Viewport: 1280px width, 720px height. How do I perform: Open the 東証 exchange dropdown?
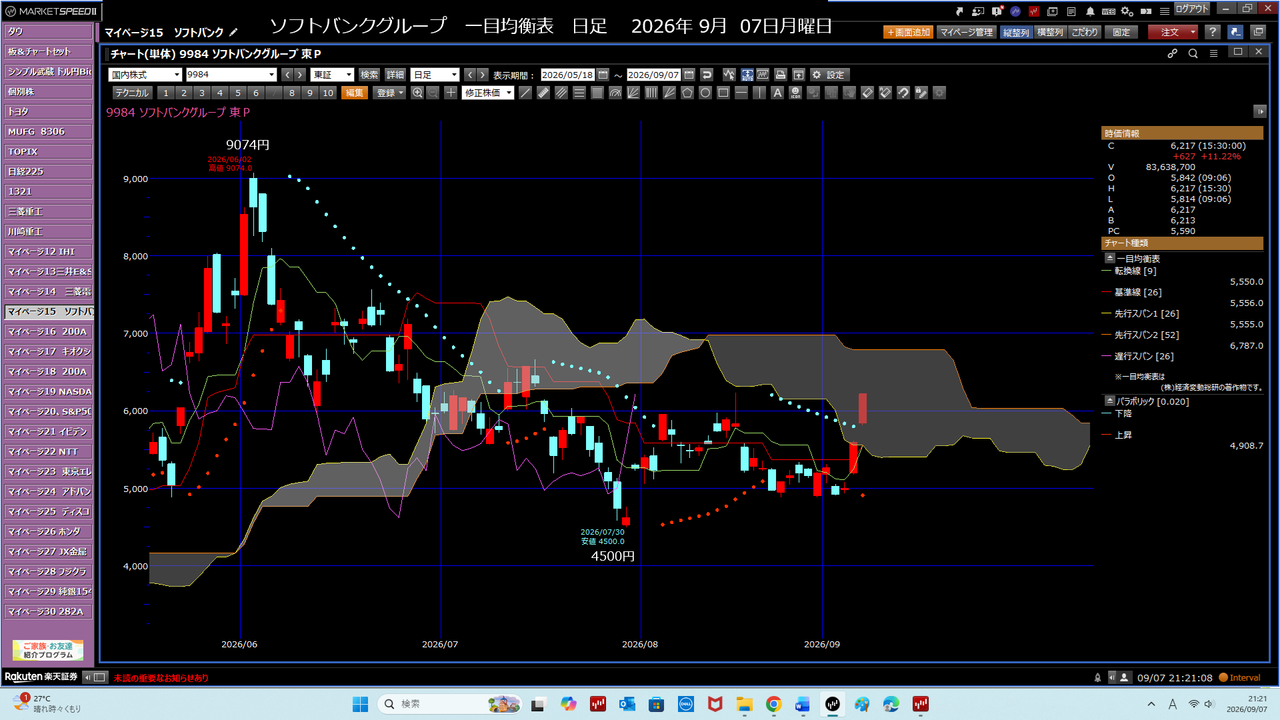pyautogui.click(x=333, y=74)
